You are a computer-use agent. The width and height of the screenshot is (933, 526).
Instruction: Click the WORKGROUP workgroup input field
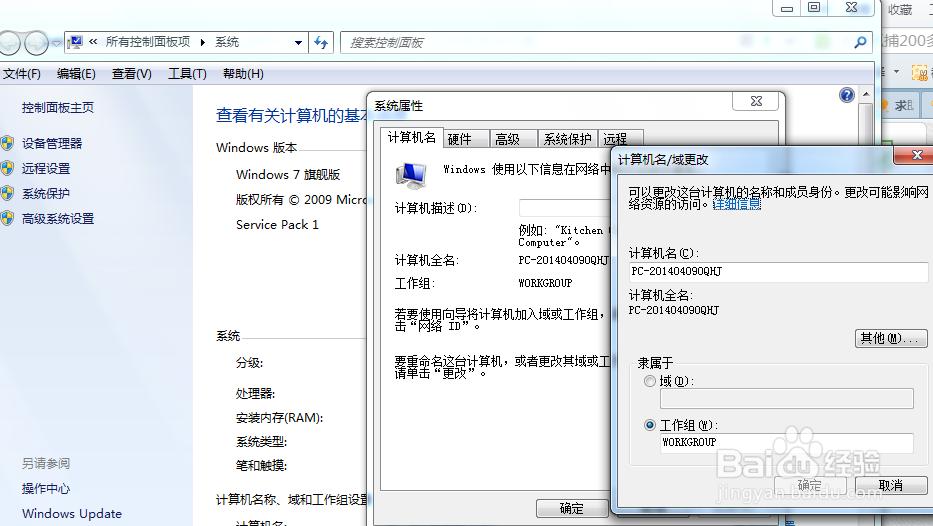[x=787, y=442]
